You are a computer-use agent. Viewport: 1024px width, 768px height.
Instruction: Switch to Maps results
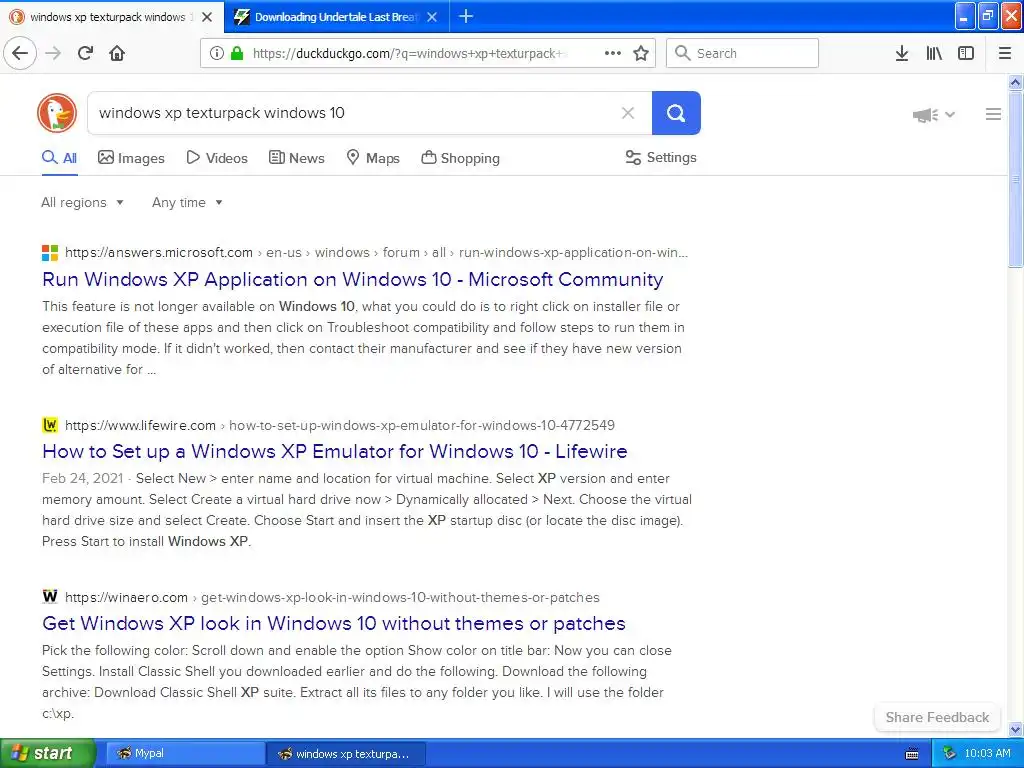(373, 158)
